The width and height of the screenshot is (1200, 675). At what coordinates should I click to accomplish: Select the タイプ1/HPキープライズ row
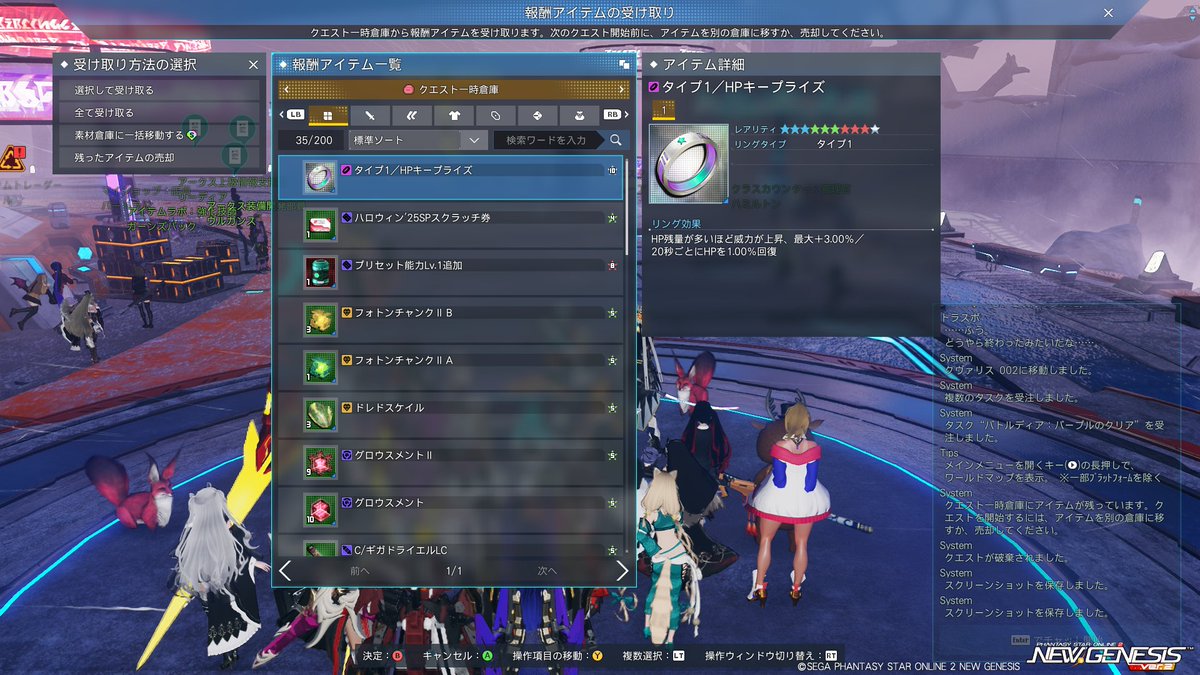(x=450, y=177)
